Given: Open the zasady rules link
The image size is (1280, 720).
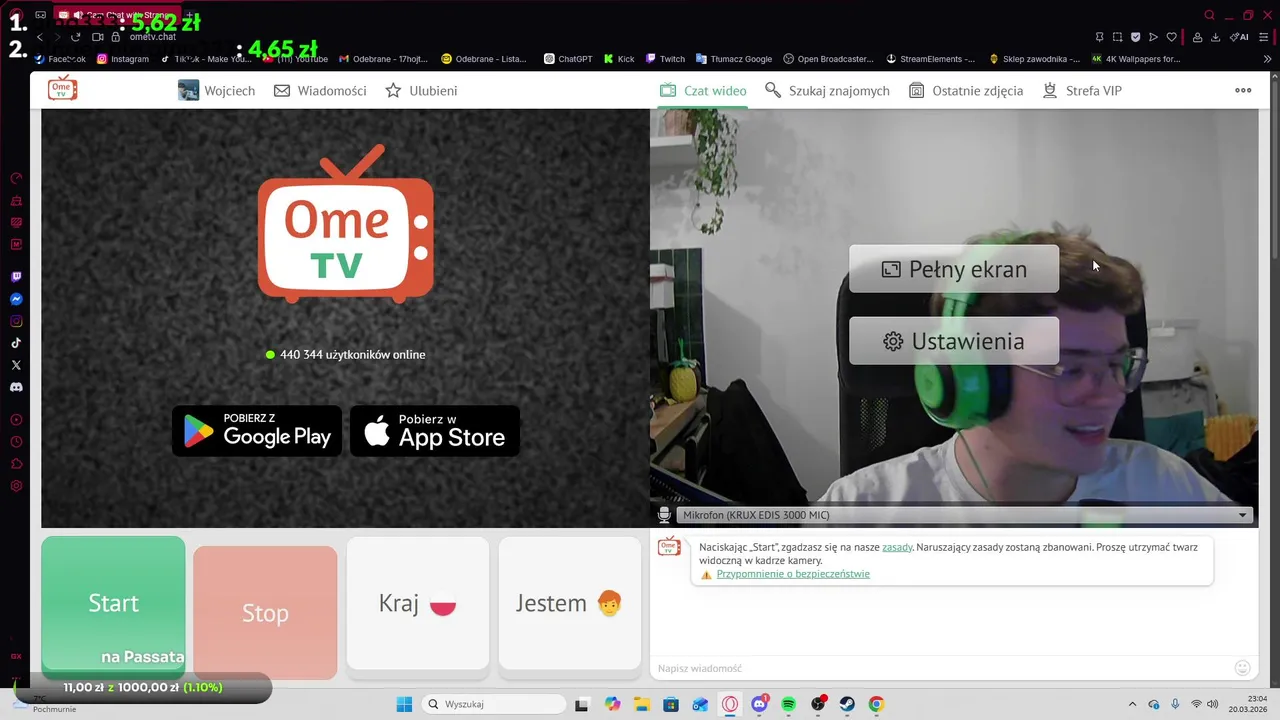Looking at the screenshot, I should 897,547.
